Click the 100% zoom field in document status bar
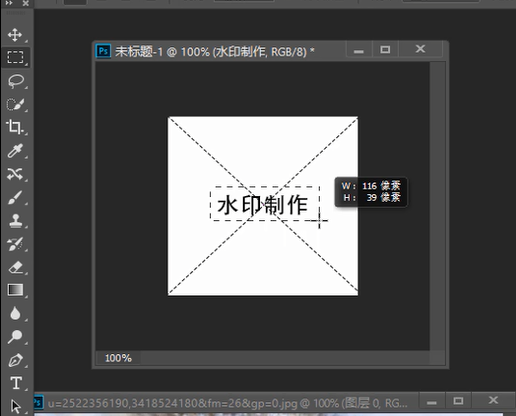Image resolution: width=516 pixels, height=416 pixels. pyautogui.click(x=118, y=358)
